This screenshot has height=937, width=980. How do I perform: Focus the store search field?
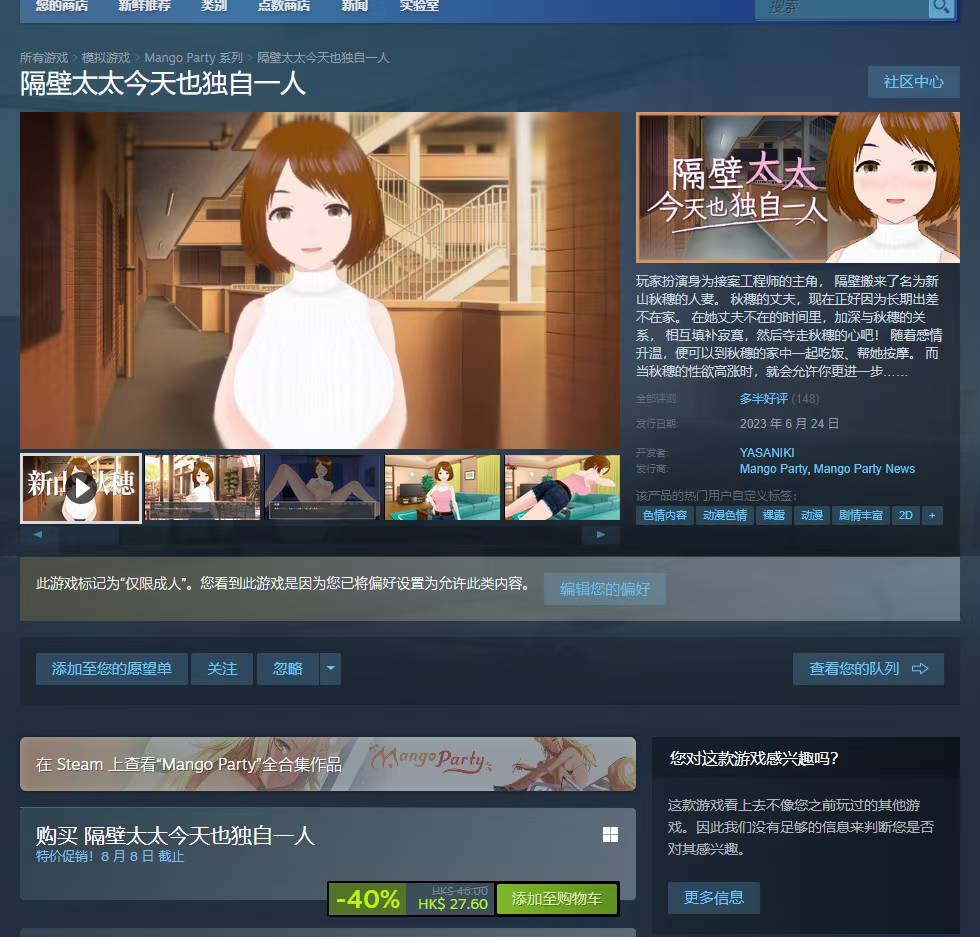pos(841,8)
